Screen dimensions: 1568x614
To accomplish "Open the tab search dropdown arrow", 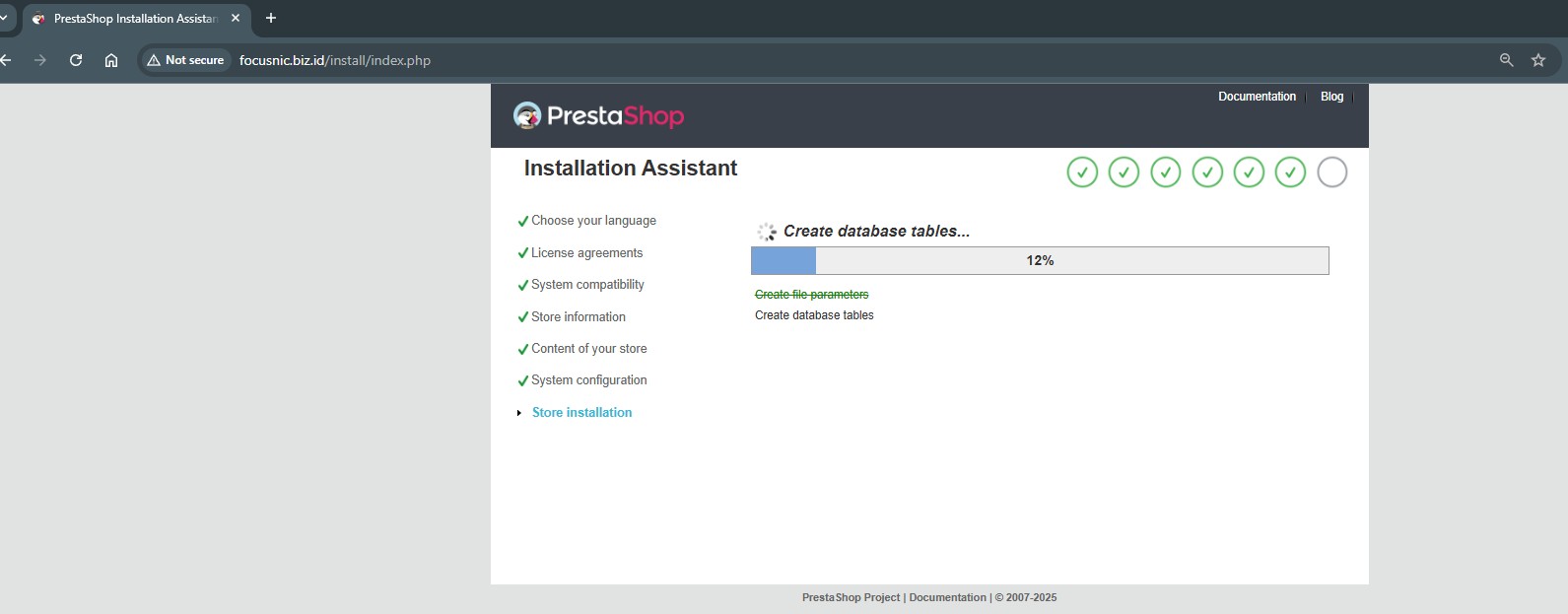I will pos(4,18).
